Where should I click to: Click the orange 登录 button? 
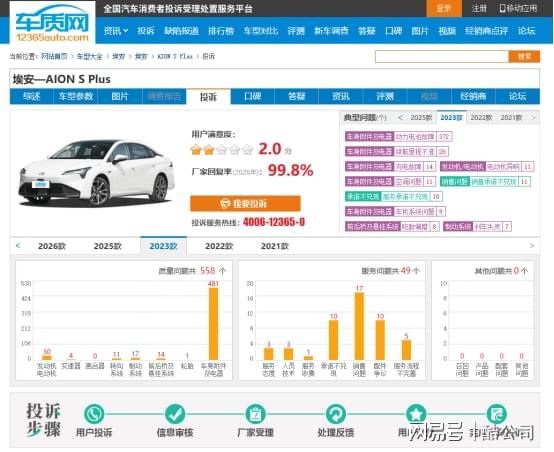pyautogui.click(x=444, y=8)
